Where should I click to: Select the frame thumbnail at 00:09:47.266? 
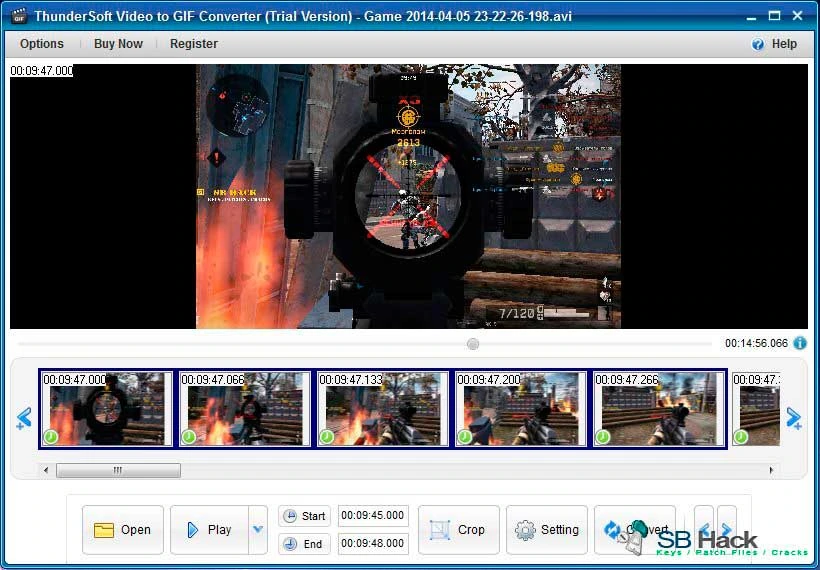click(658, 408)
